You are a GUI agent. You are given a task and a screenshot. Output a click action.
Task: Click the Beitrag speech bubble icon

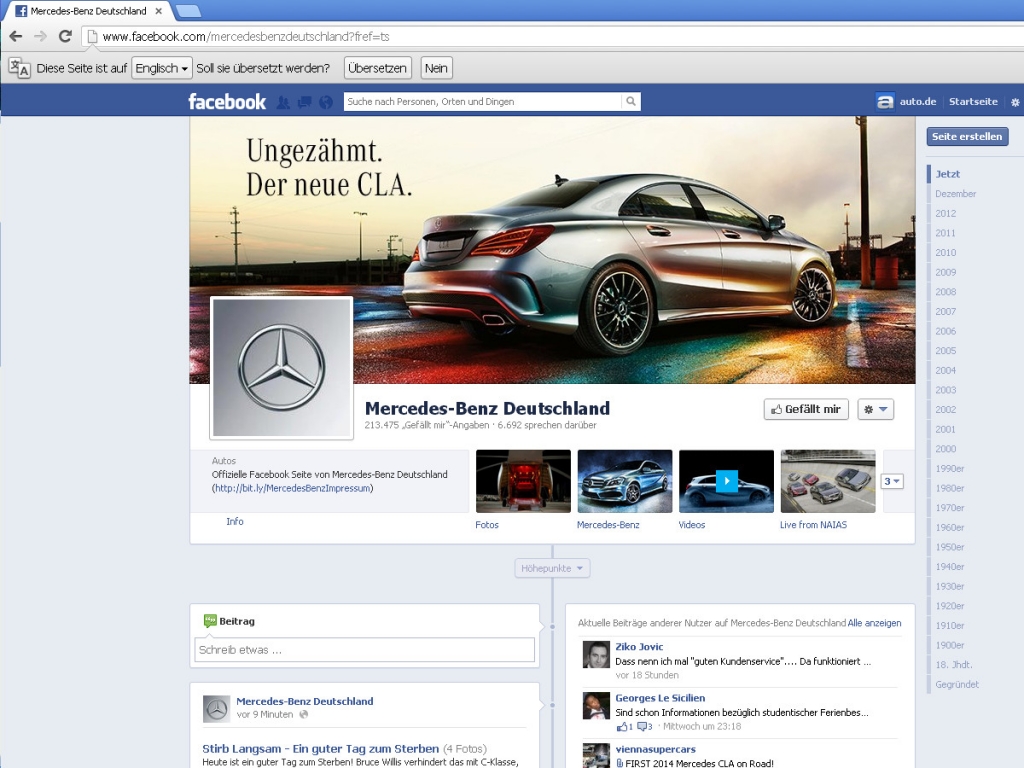click(210, 620)
